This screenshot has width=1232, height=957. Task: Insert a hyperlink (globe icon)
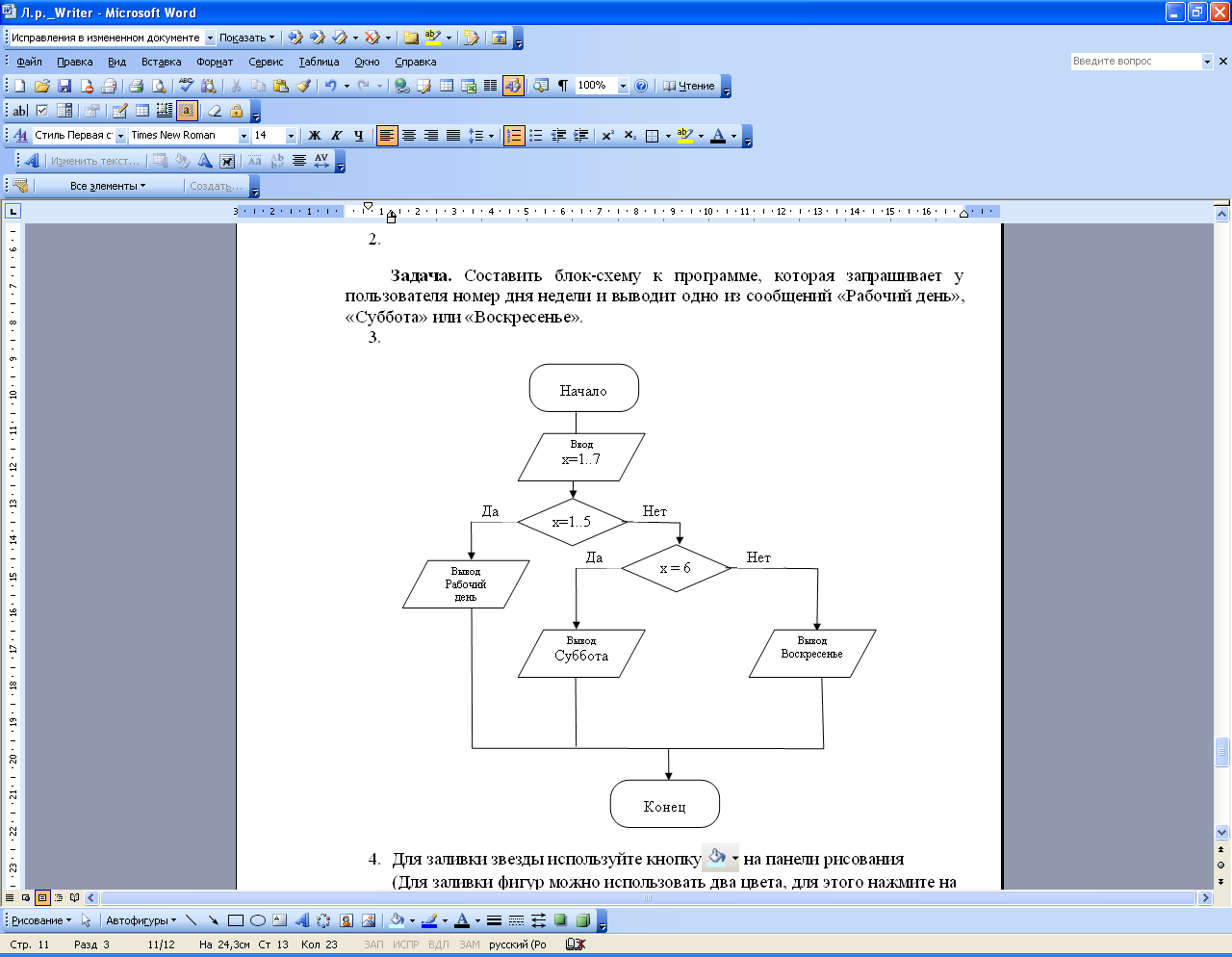coord(402,86)
